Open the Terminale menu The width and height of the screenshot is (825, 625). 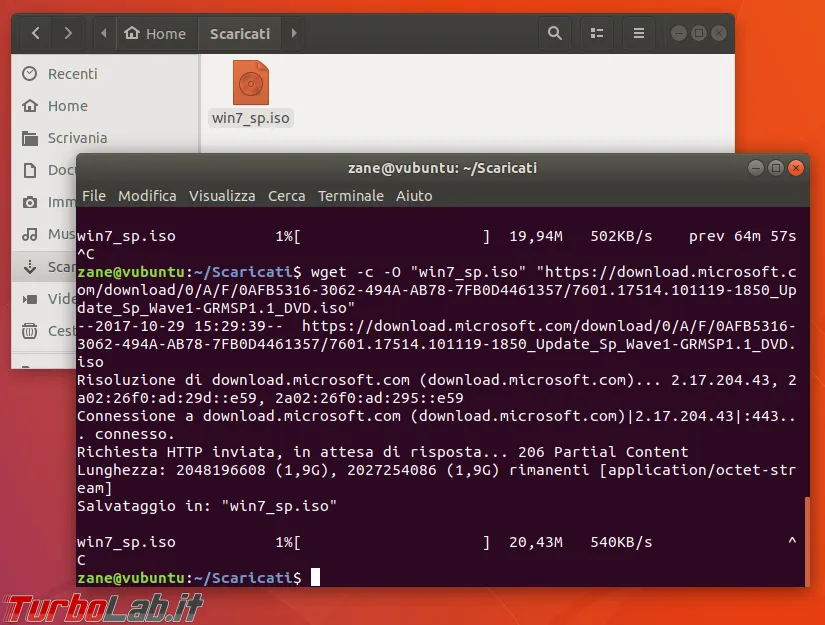(x=350, y=196)
